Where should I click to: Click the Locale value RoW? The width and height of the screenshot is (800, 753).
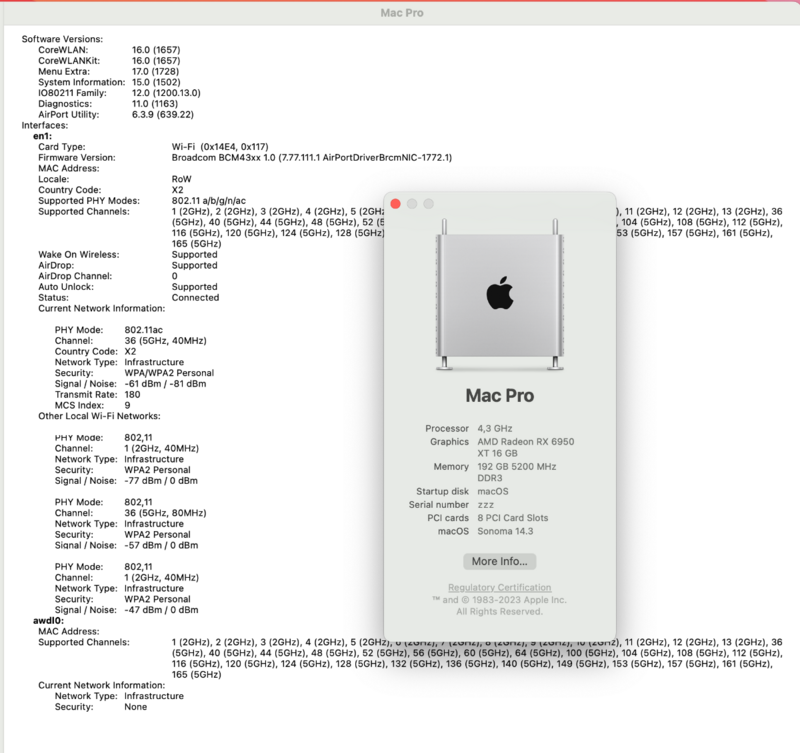coord(182,179)
